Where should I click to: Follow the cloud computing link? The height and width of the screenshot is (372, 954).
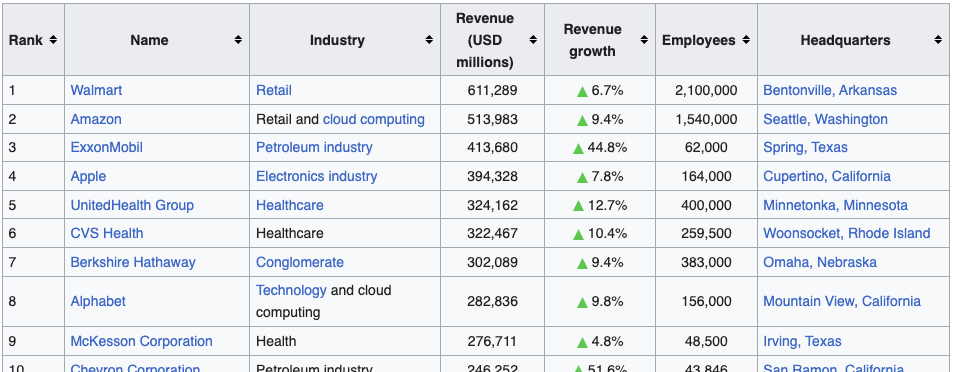[374, 119]
